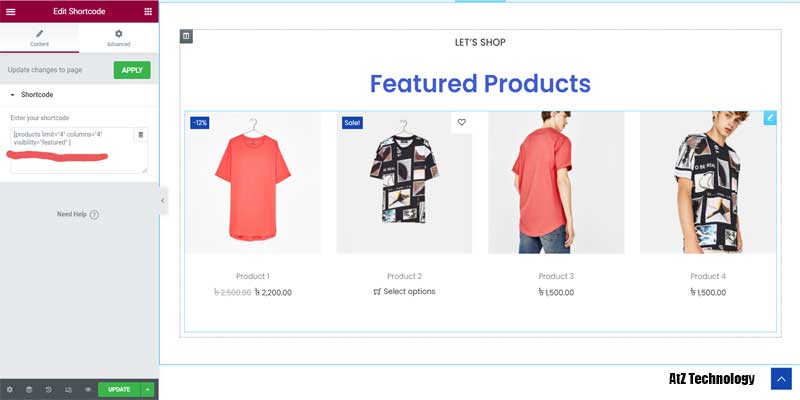Click the green UPDATE button
800x400 pixels.
click(119, 389)
